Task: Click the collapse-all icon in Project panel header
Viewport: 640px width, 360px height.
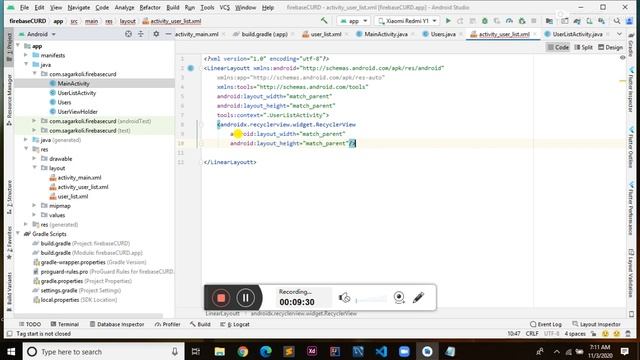Action: [x=141, y=34]
